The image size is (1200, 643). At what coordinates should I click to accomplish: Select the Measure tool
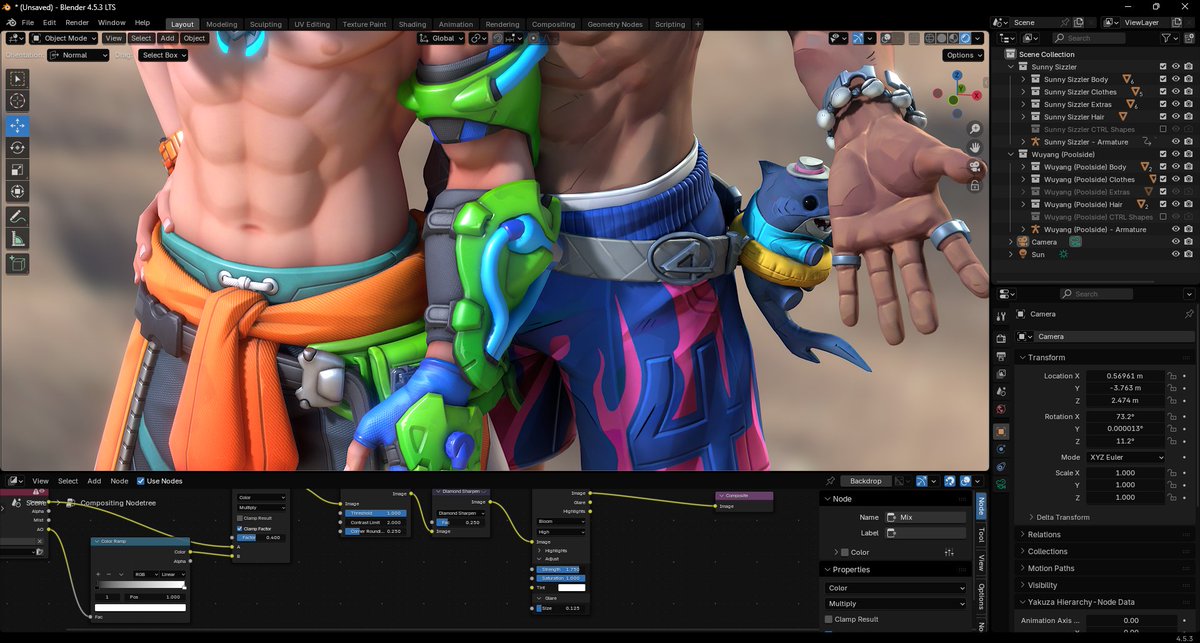pyautogui.click(x=17, y=240)
